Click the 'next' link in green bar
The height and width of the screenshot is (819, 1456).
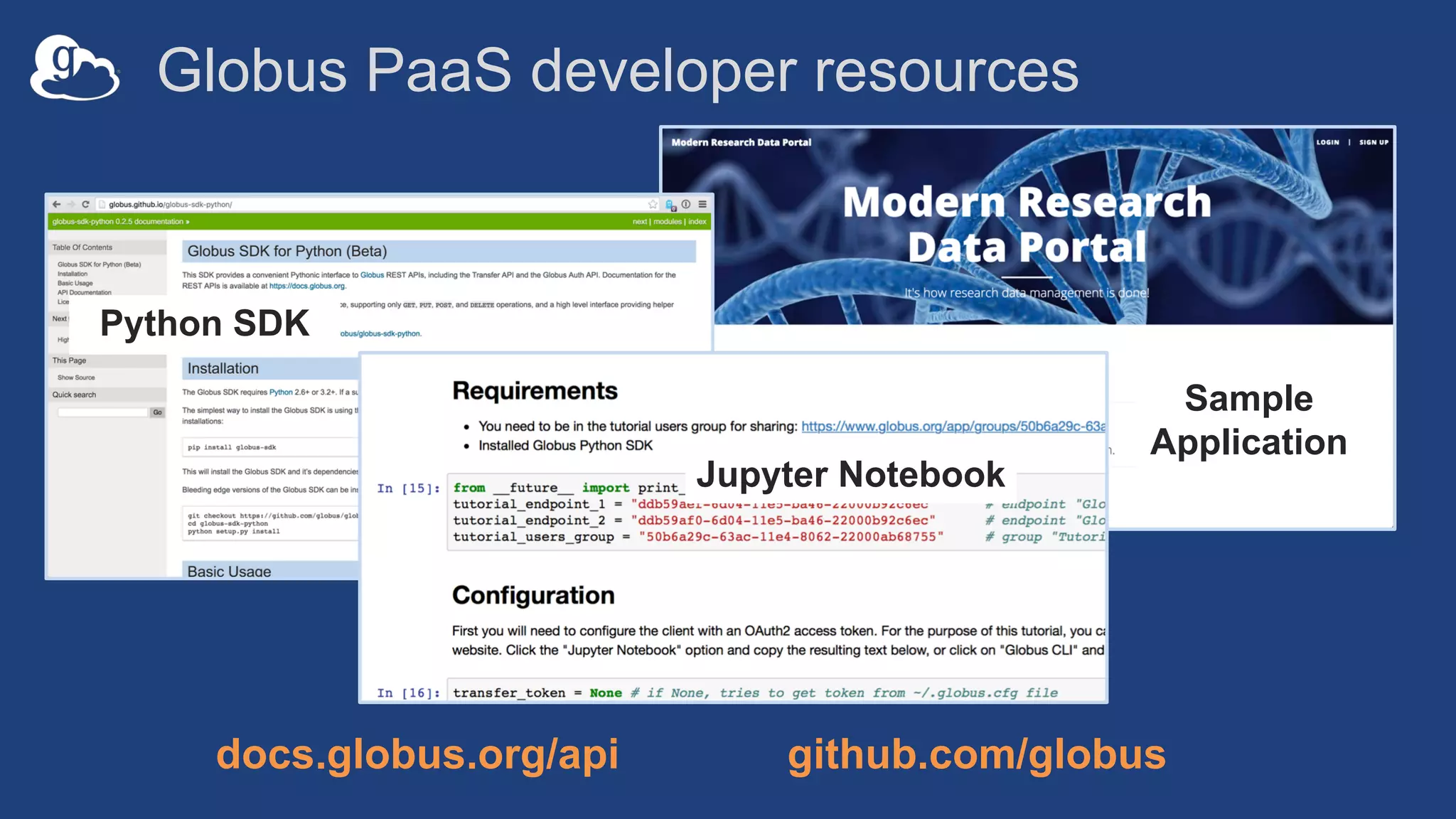[x=640, y=222]
